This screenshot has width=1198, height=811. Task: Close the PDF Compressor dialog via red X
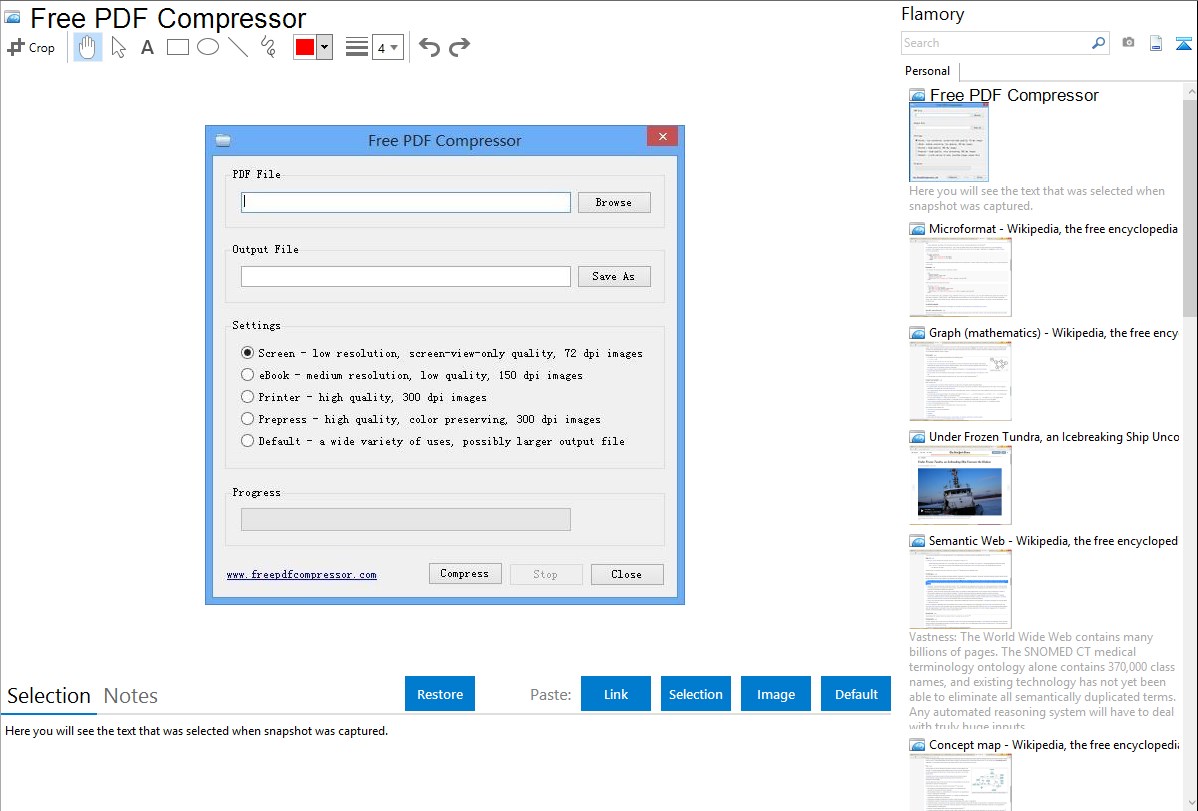(x=662, y=136)
